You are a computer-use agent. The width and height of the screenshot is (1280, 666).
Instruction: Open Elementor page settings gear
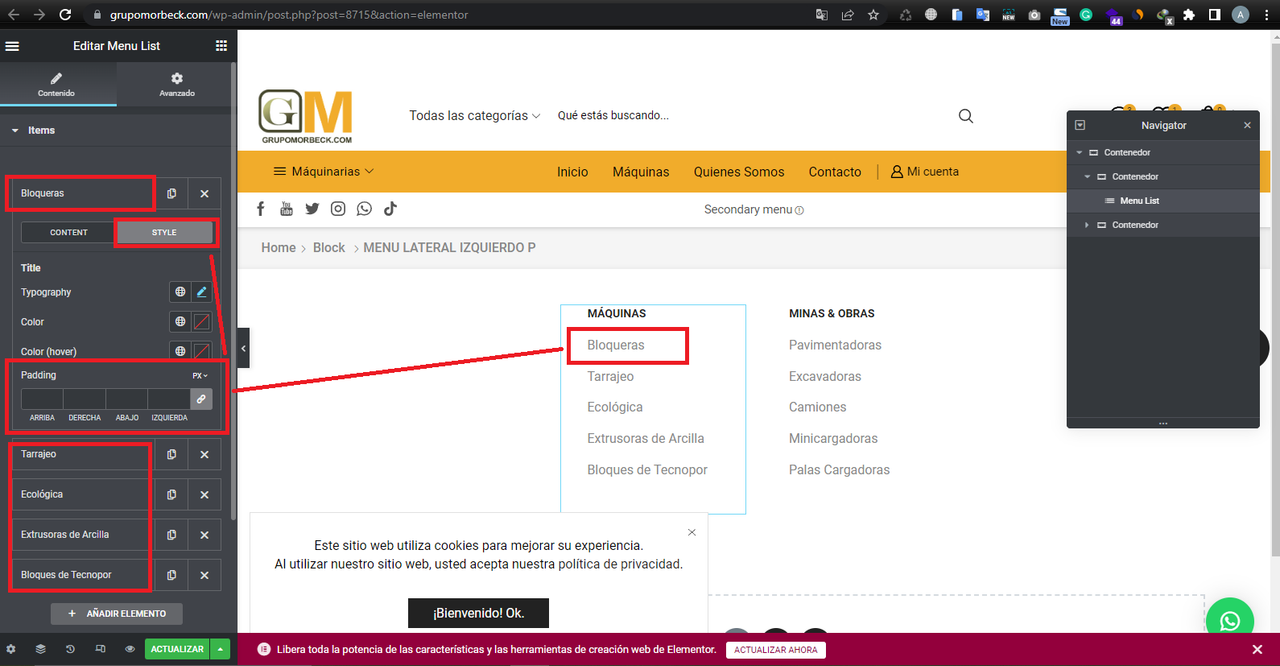12,649
